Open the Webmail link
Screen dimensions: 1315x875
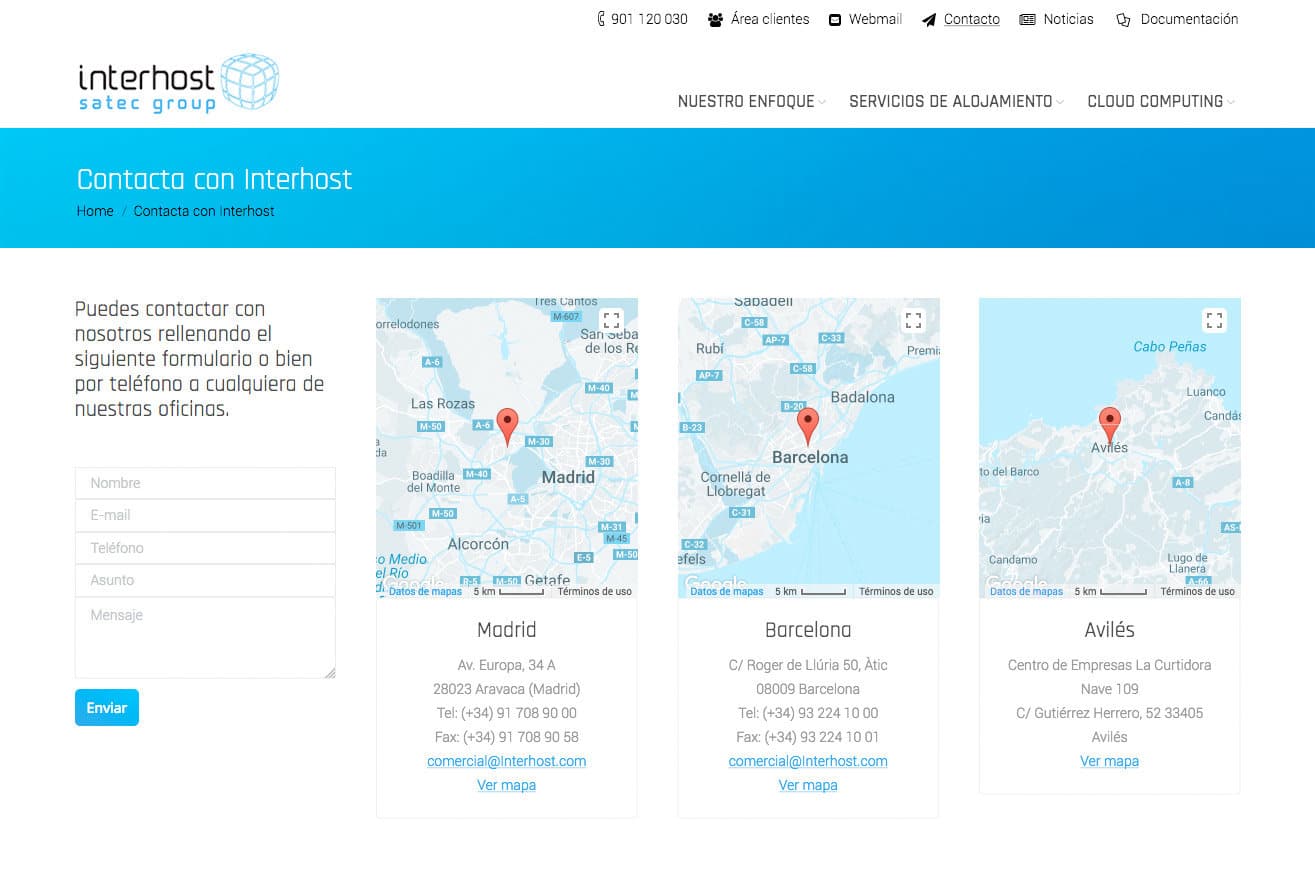pyautogui.click(x=875, y=19)
